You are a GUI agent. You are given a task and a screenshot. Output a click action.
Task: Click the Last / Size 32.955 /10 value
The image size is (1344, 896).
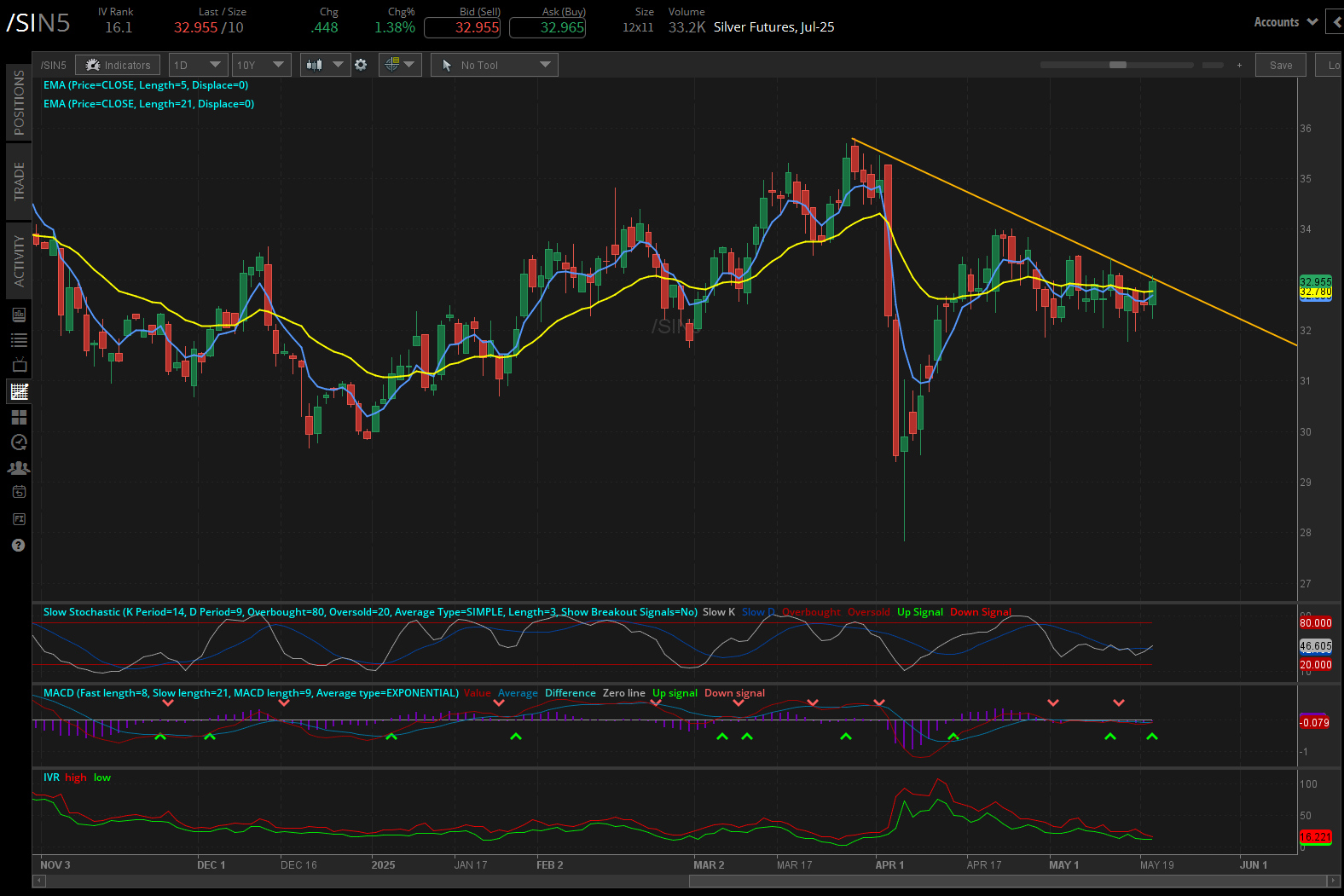209,27
